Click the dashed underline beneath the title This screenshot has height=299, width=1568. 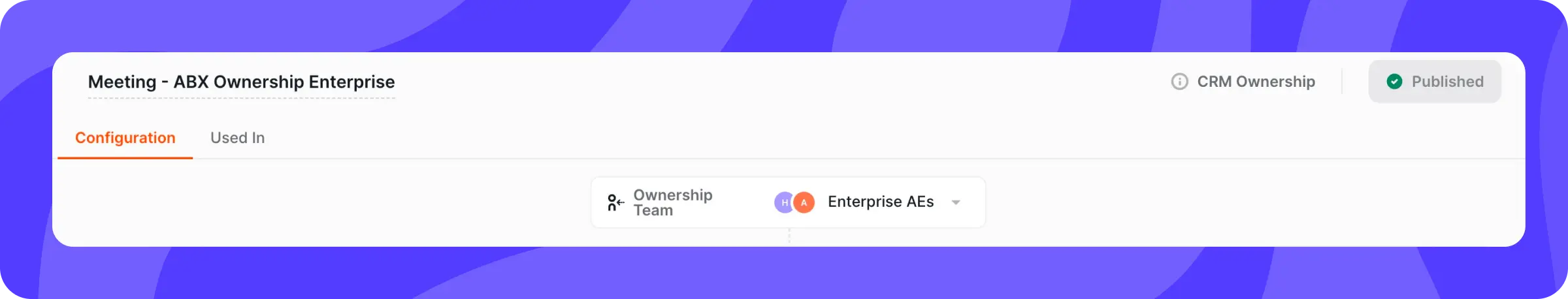[x=241, y=98]
